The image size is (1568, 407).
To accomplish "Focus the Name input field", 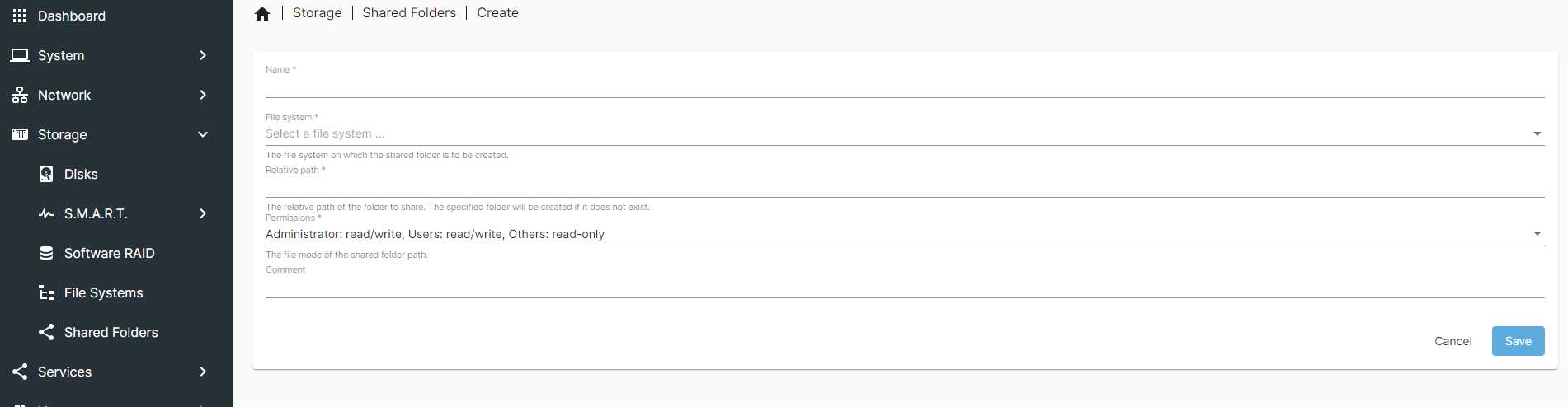I will pos(905,85).
